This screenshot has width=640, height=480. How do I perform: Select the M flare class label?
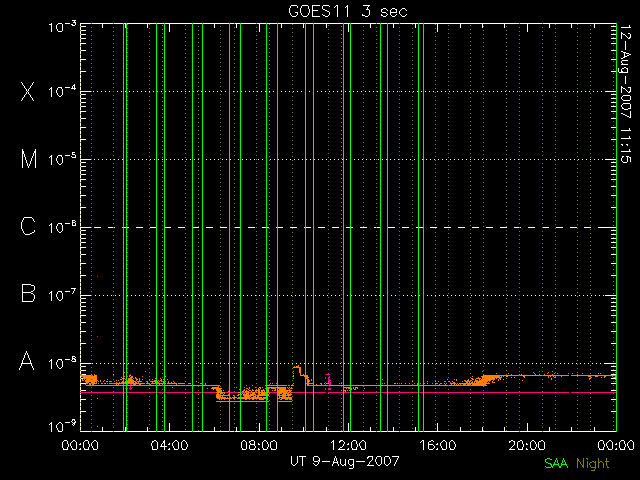click(x=29, y=159)
